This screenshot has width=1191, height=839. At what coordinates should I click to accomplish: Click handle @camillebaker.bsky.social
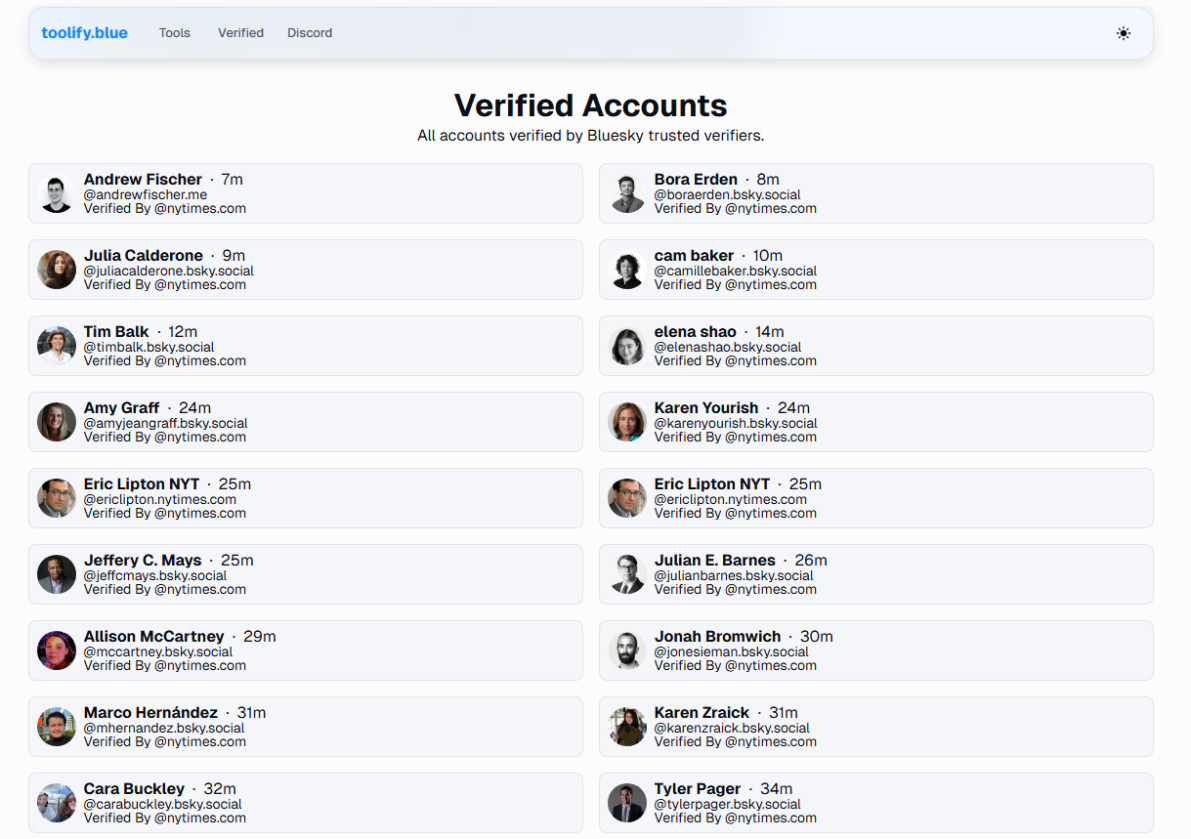point(735,271)
